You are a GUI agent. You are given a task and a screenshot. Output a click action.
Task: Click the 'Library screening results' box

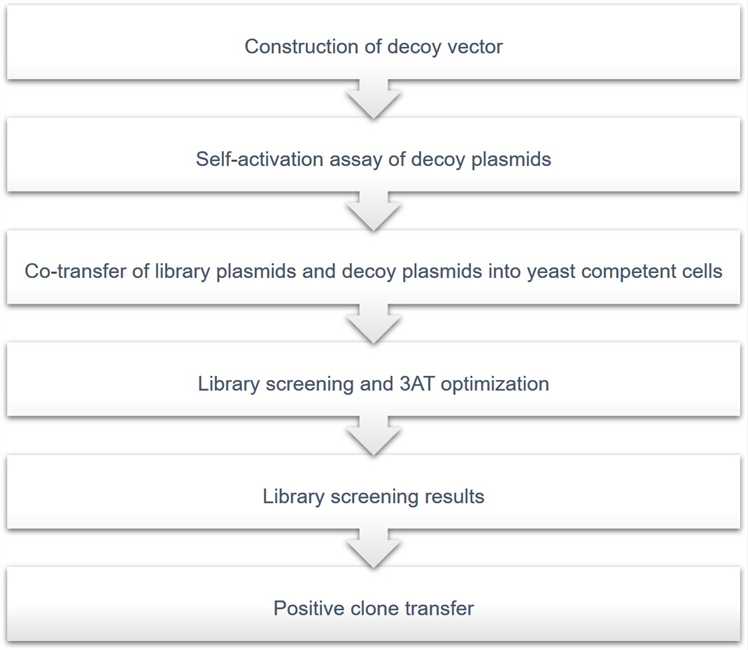[x=374, y=492]
